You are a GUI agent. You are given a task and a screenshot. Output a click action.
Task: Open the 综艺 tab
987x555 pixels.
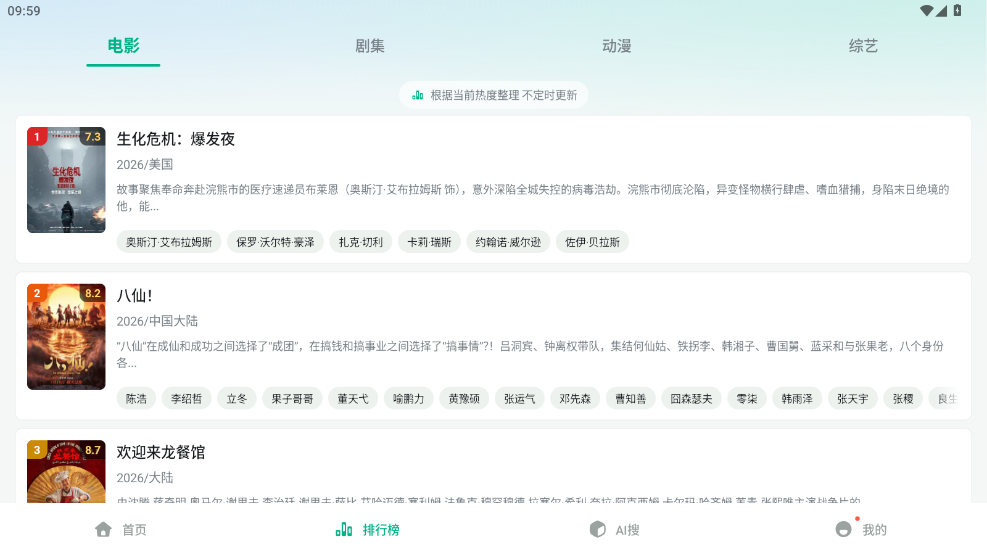click(863, 46)
